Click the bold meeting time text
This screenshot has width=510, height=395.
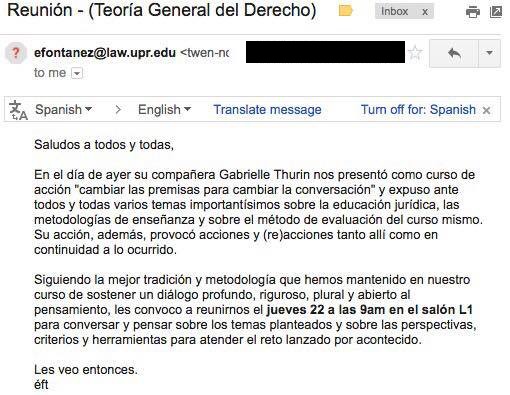370,310
